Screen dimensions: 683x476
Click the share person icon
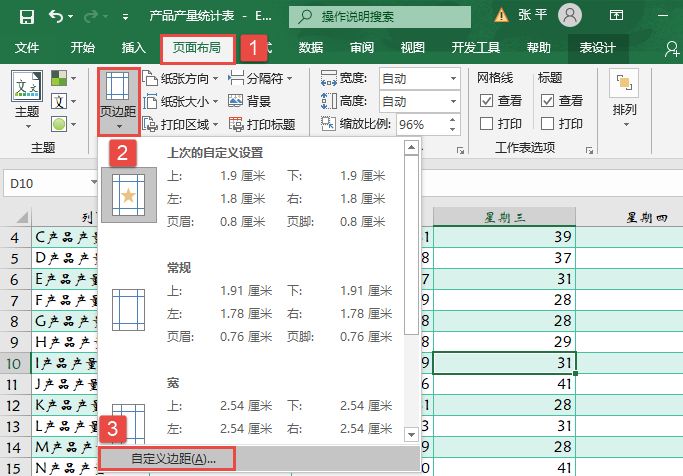click(x=672, y=49)
